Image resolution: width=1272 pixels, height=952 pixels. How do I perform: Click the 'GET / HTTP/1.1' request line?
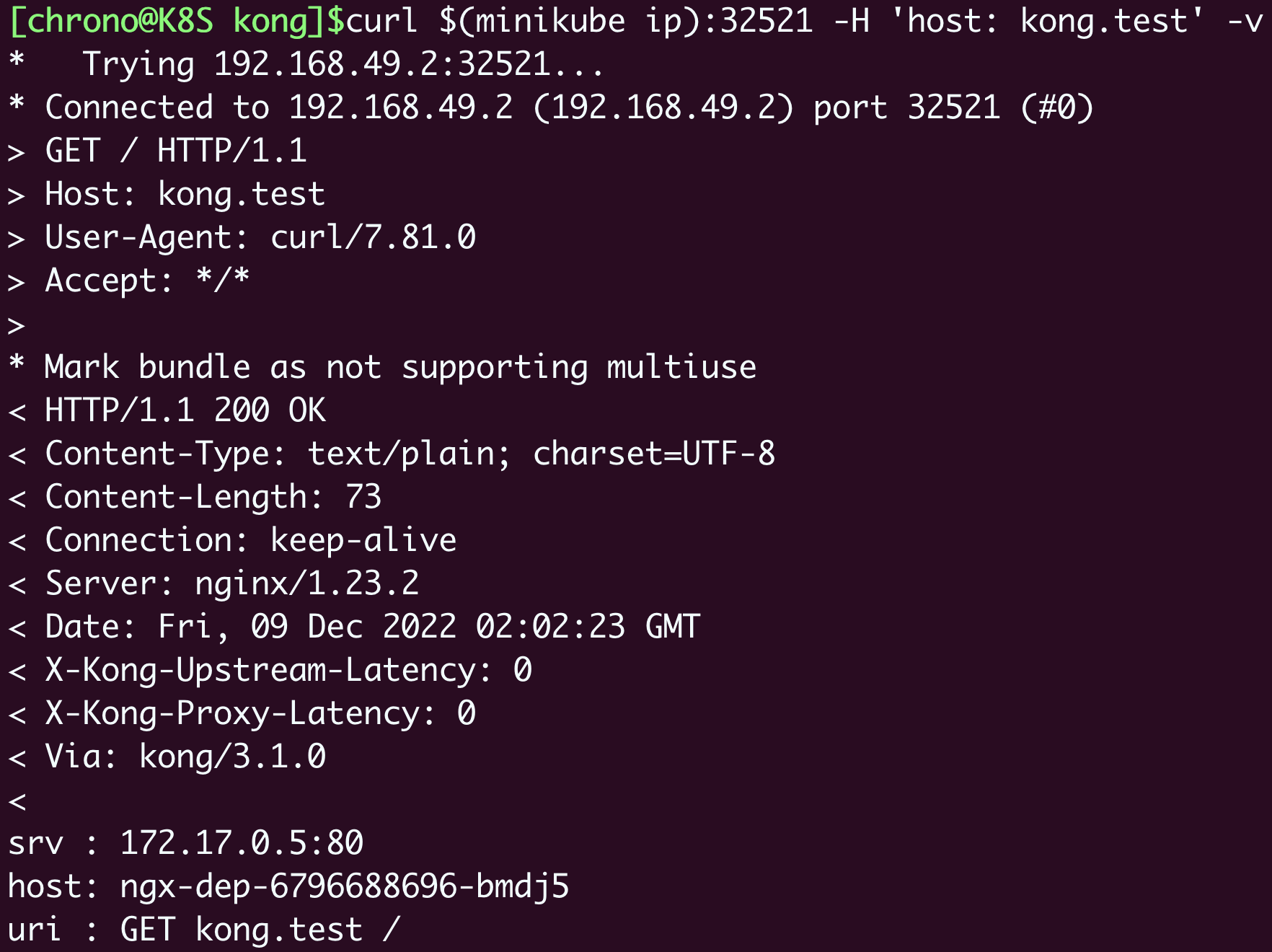pyautogui.click(x=176, y=151)
